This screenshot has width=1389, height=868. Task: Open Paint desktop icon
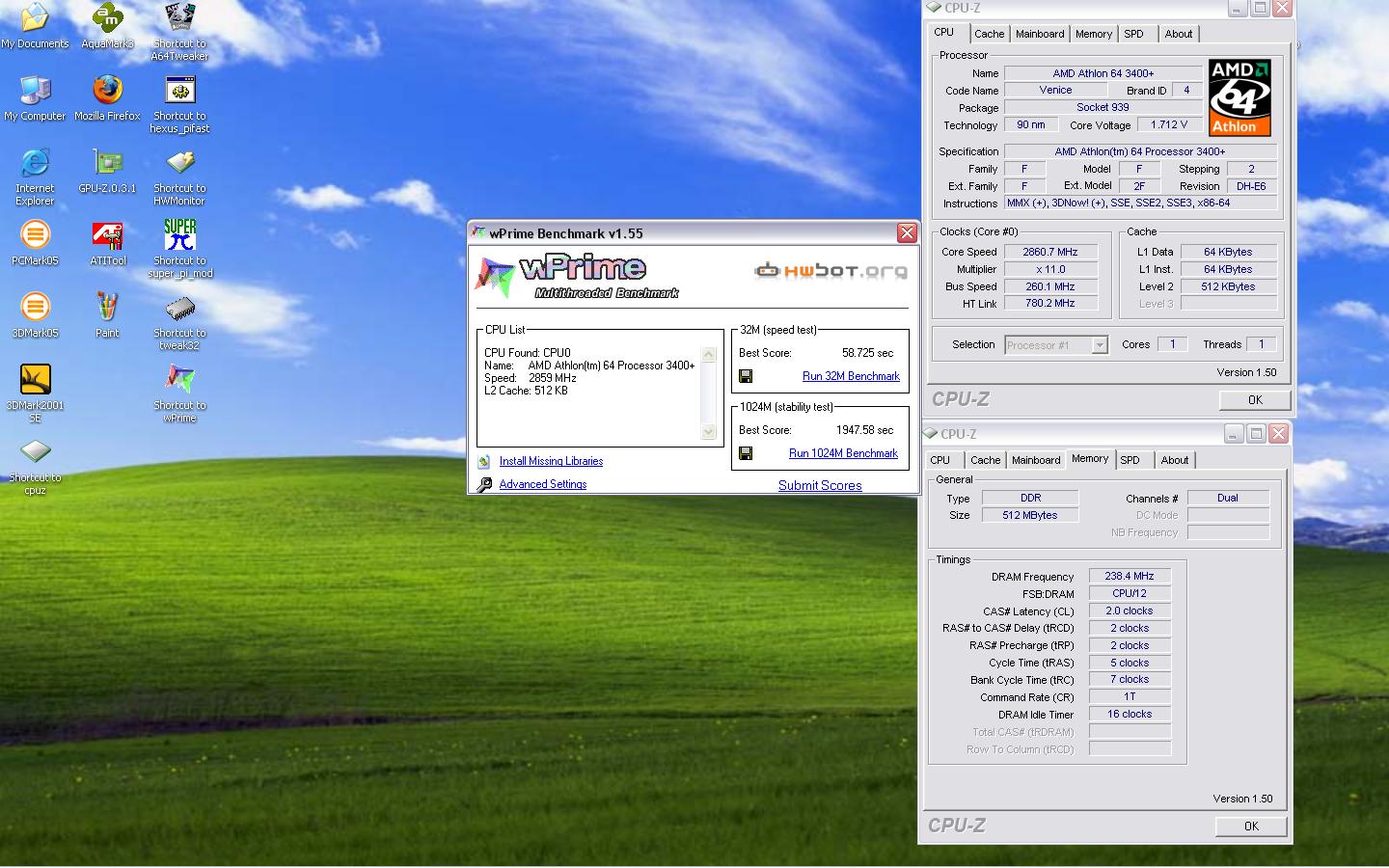(x=107, y=315)
